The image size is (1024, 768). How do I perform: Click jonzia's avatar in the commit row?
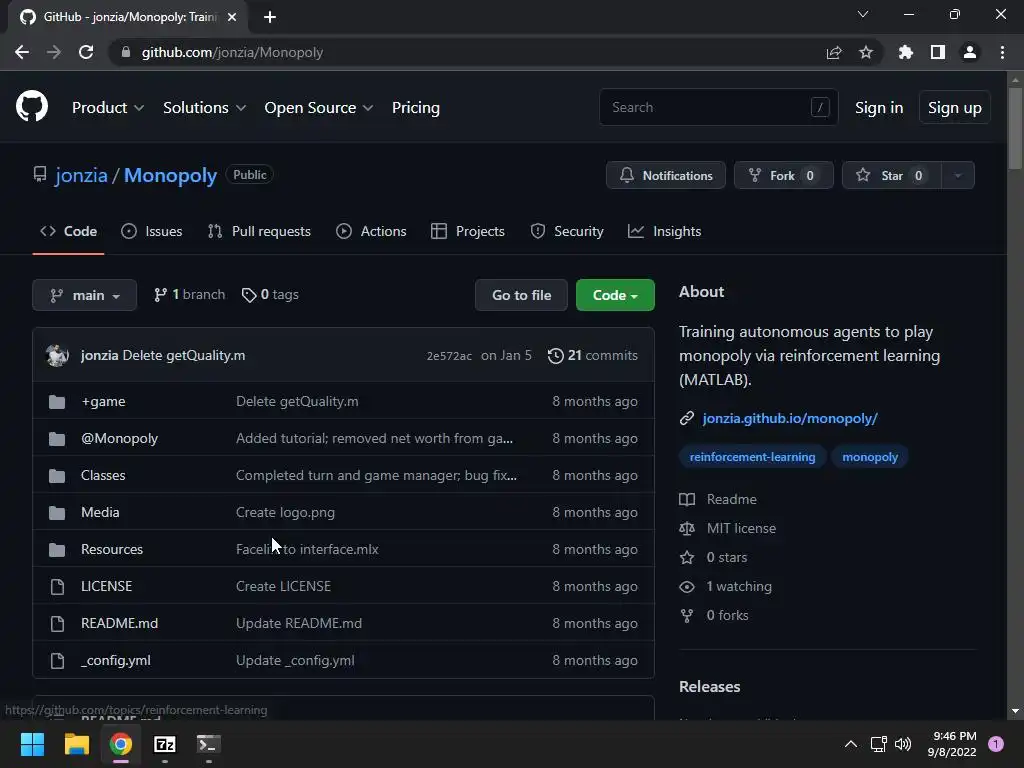coord(57,355)
